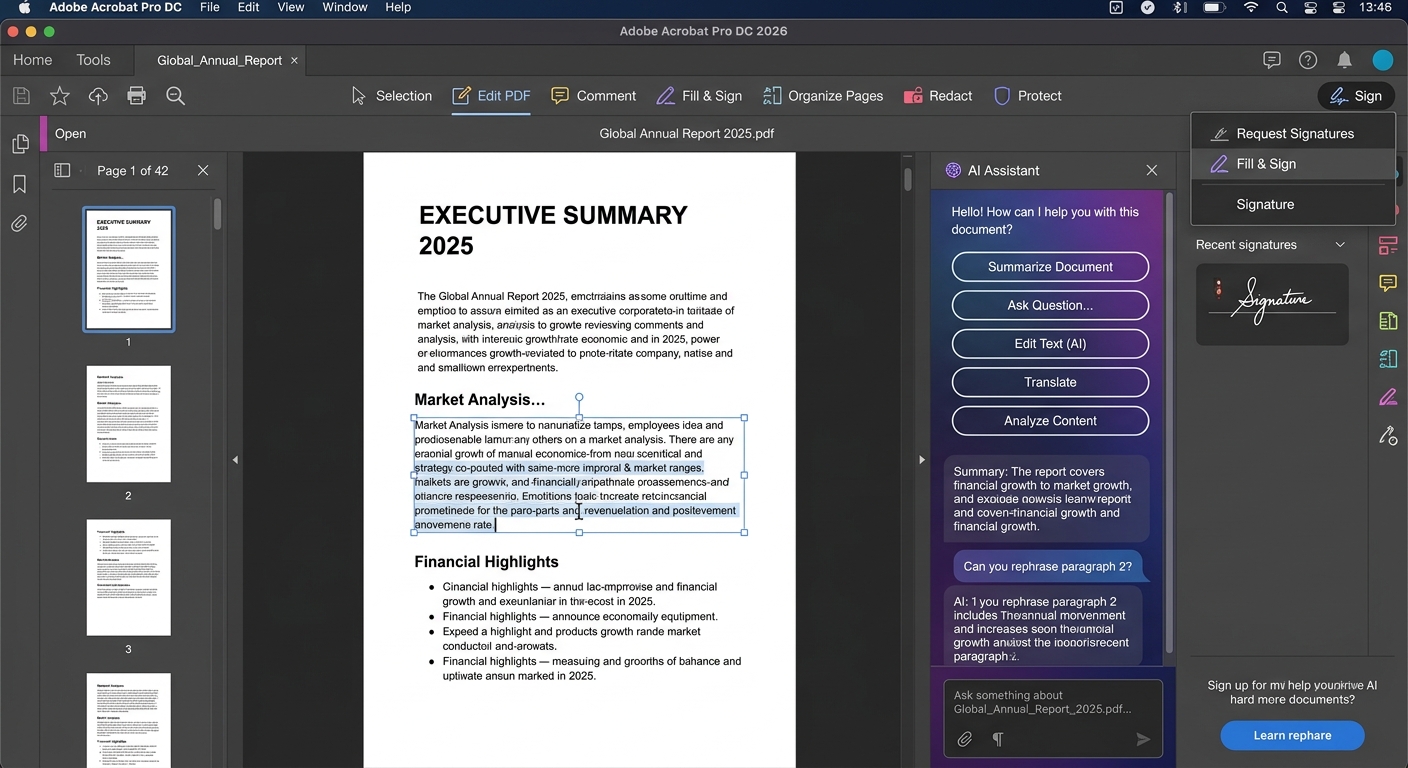Print the document with printer icon
Screen dimensions: 1408x768
[137, 96]
